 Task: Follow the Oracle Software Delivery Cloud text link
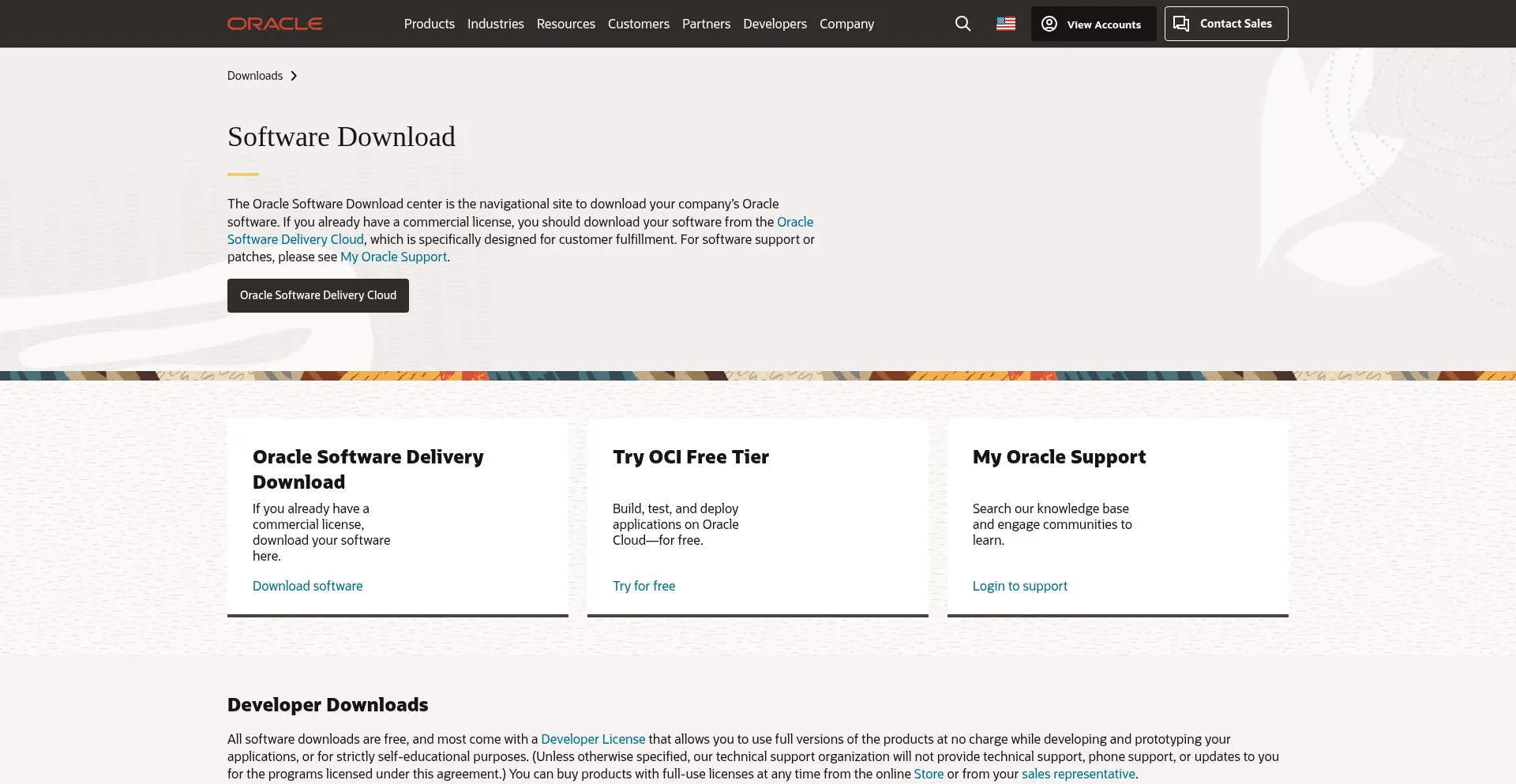click(295, 239)
